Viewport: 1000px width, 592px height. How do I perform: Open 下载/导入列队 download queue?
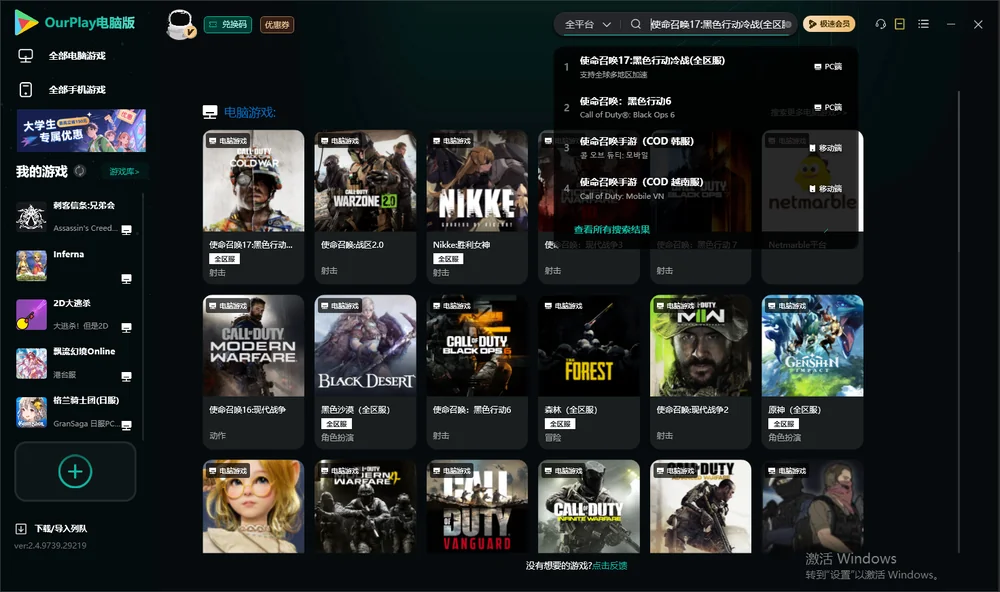coord(51,529)
